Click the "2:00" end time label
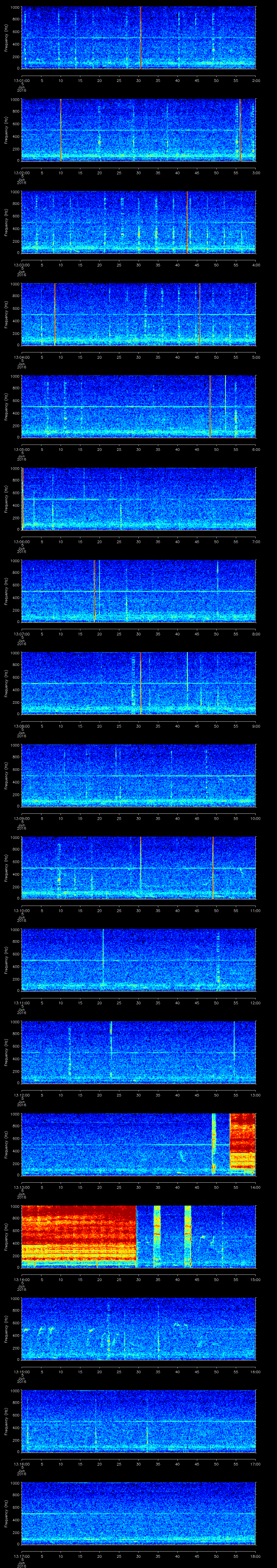The height and width of the screenshot is (1568, 277). 256,80
